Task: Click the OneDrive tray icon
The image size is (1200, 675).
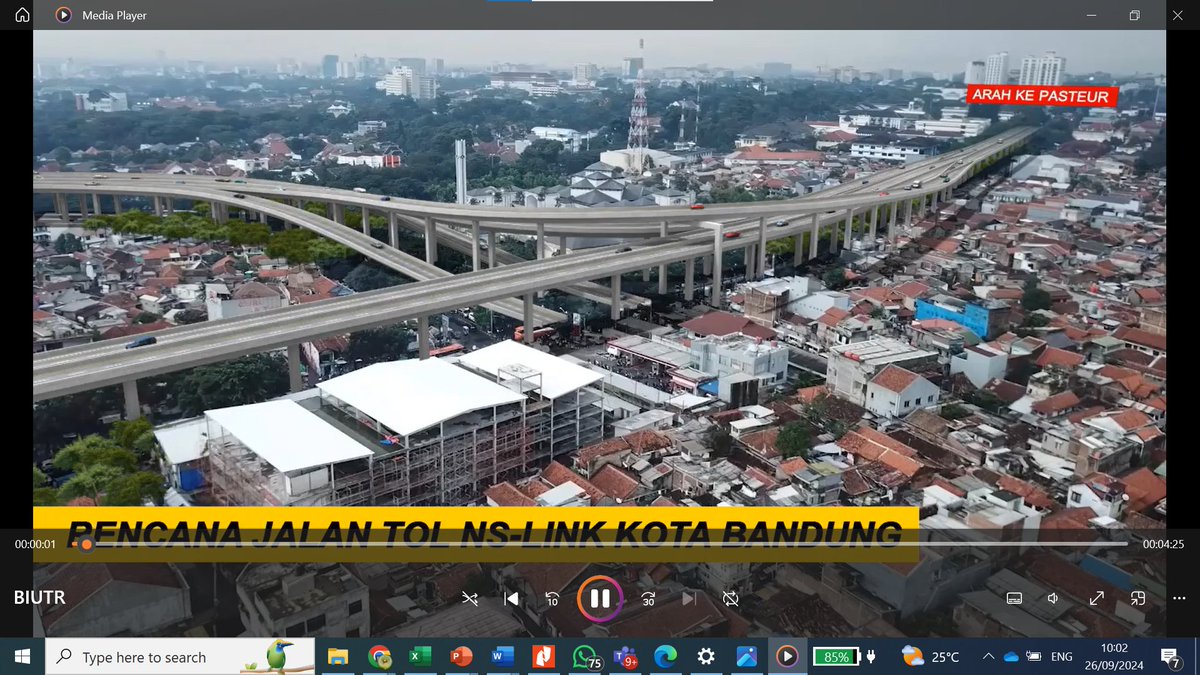Action: pos(1010,657)
